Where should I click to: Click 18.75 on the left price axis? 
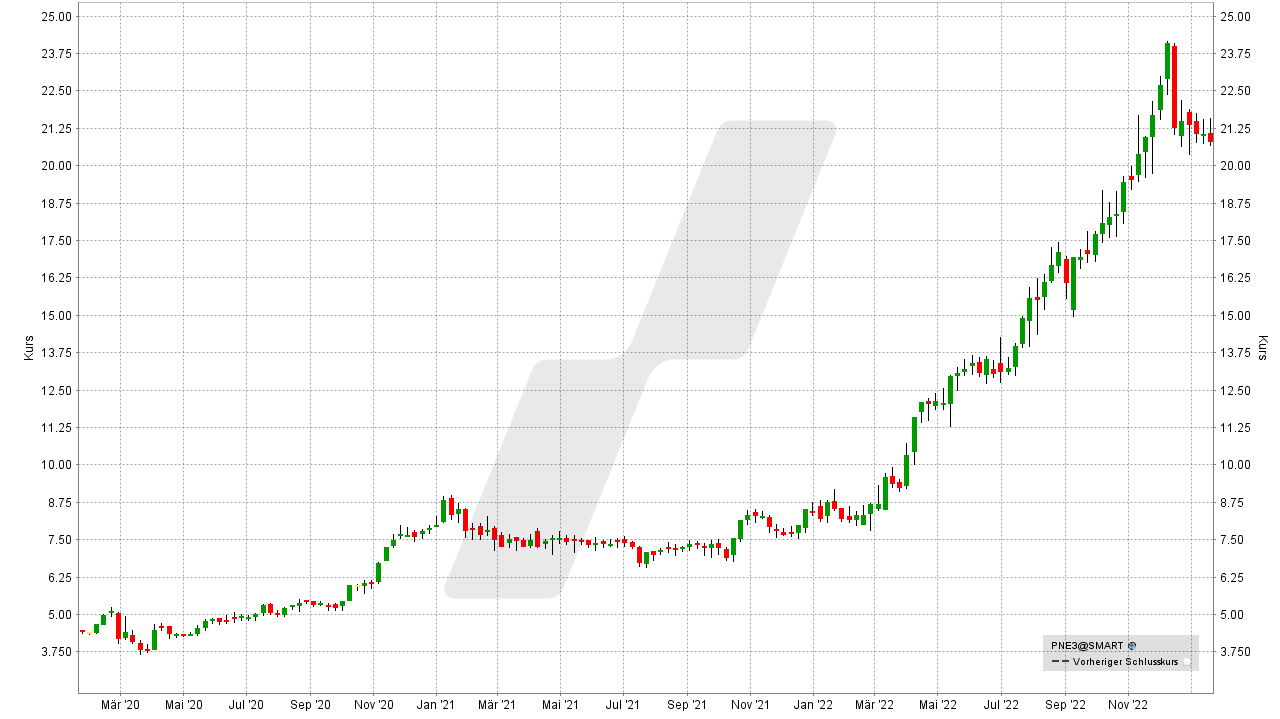[x=58, y=203]
